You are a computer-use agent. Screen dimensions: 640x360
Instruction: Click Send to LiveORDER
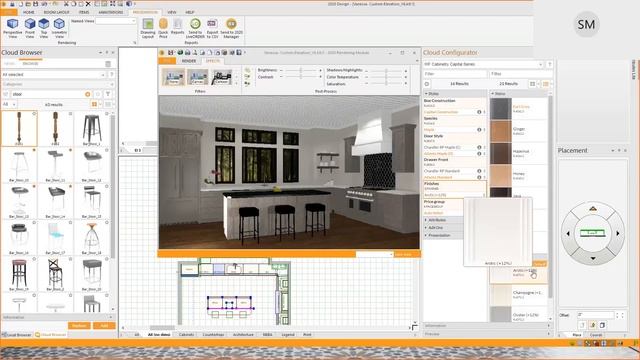(x=195, y=28)
